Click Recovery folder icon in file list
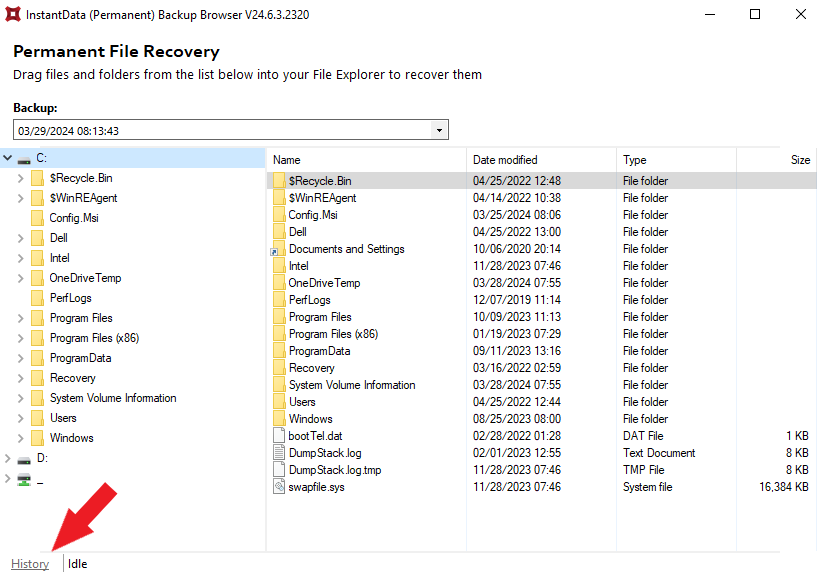 [279, 367]
